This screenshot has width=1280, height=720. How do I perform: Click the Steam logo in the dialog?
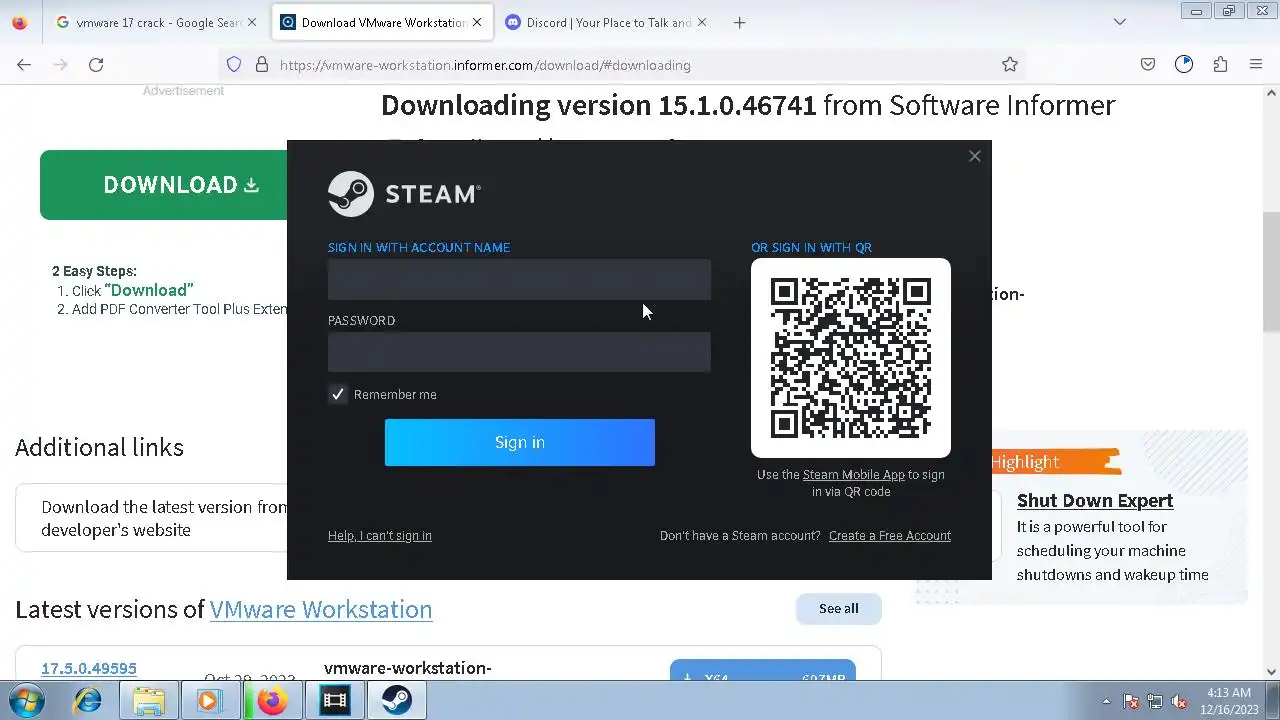click(404, 194)
